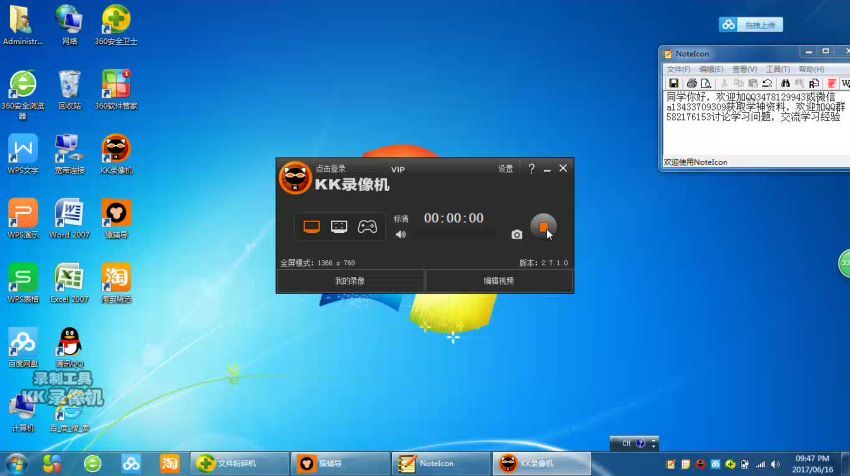This screenshot has width=850, height=476.
Task: Click the red note icon in NoteIcon toolbar
Action: [831, 83]
